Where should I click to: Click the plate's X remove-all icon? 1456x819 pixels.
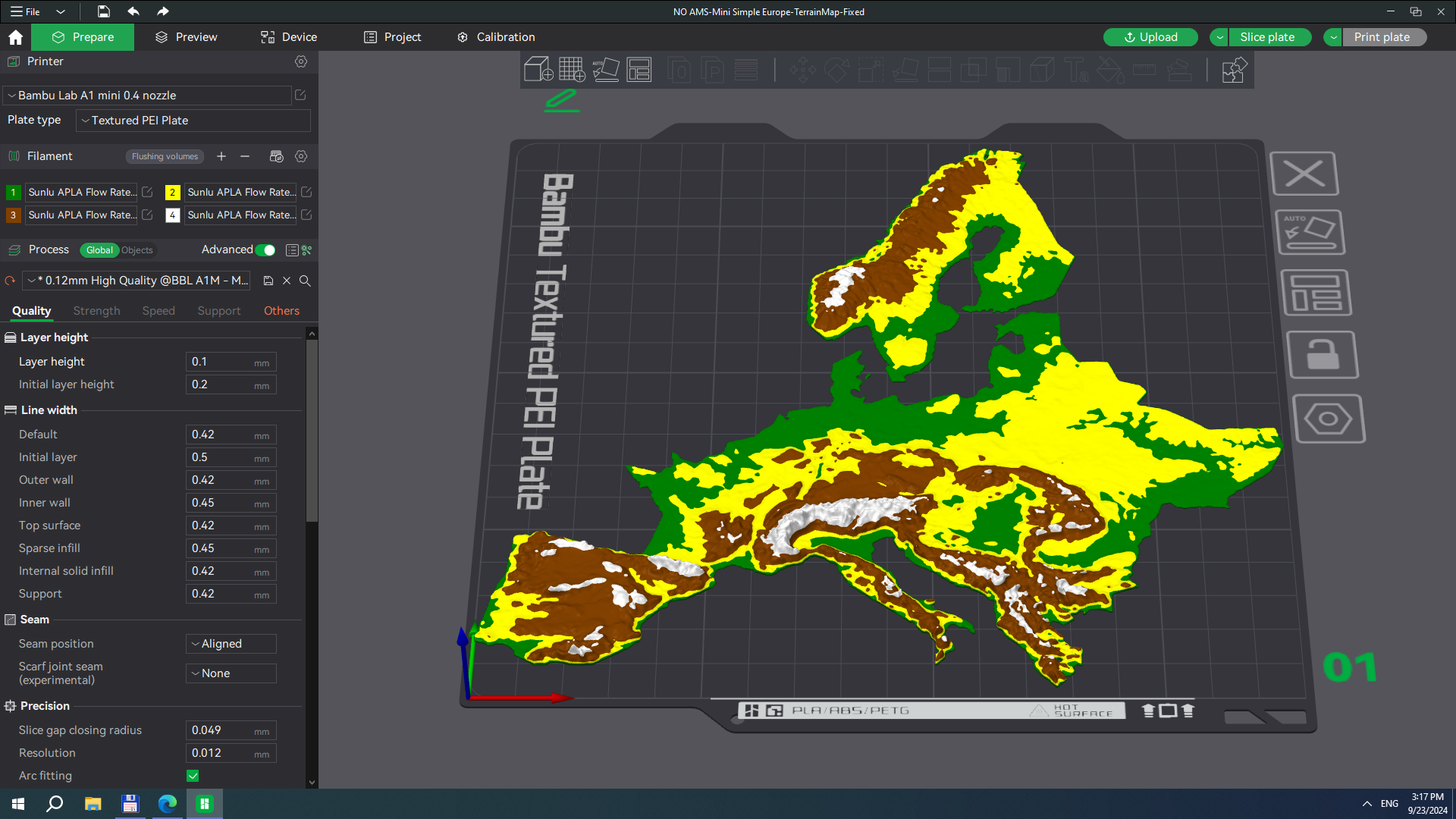point(1304,174)
